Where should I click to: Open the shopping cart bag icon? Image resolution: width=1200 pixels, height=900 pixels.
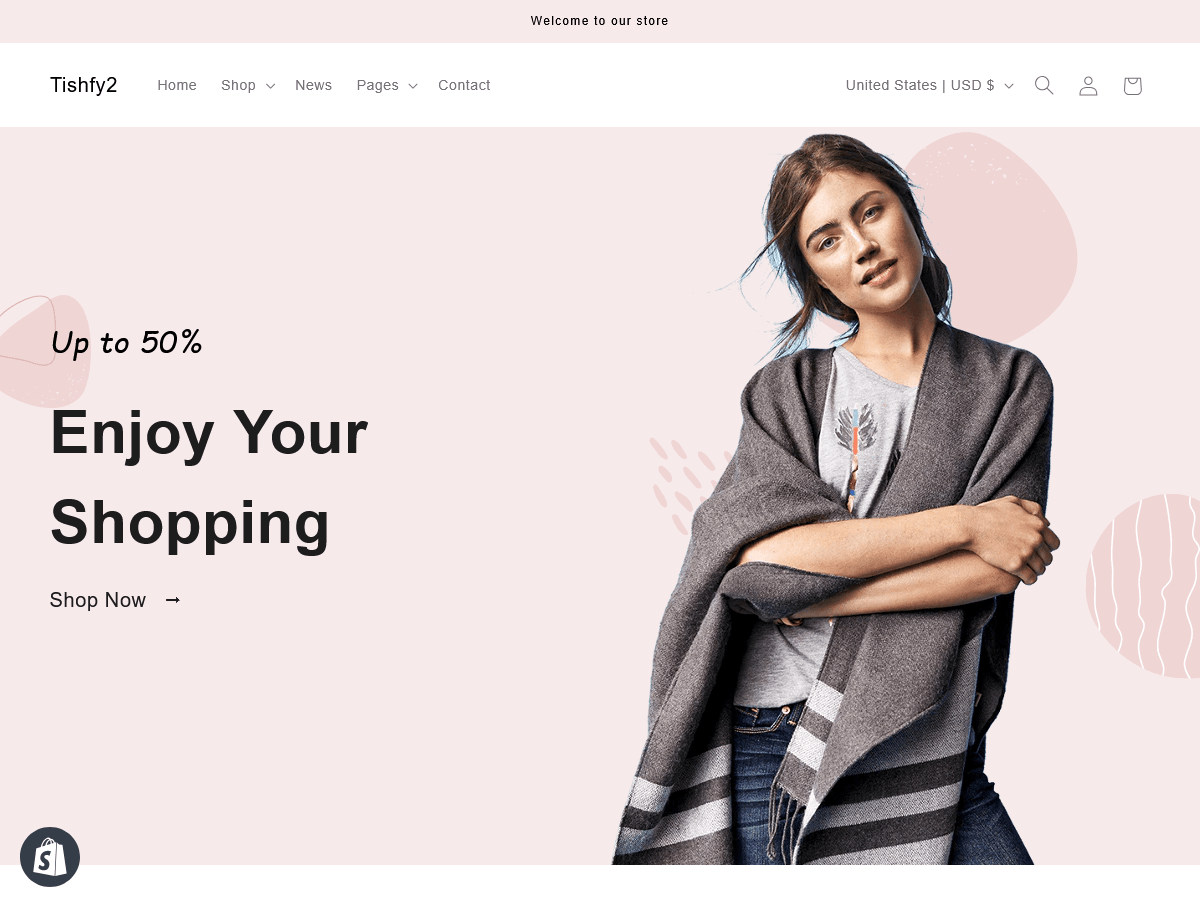pos(1132,85)
